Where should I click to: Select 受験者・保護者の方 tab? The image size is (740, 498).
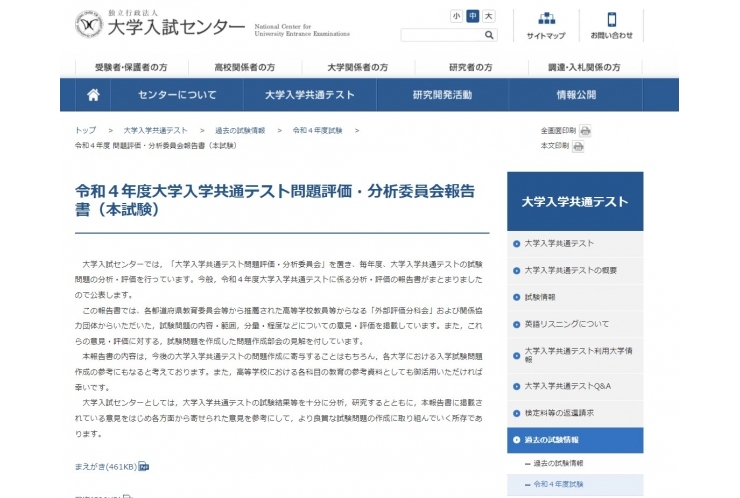(x=131, y=68)
